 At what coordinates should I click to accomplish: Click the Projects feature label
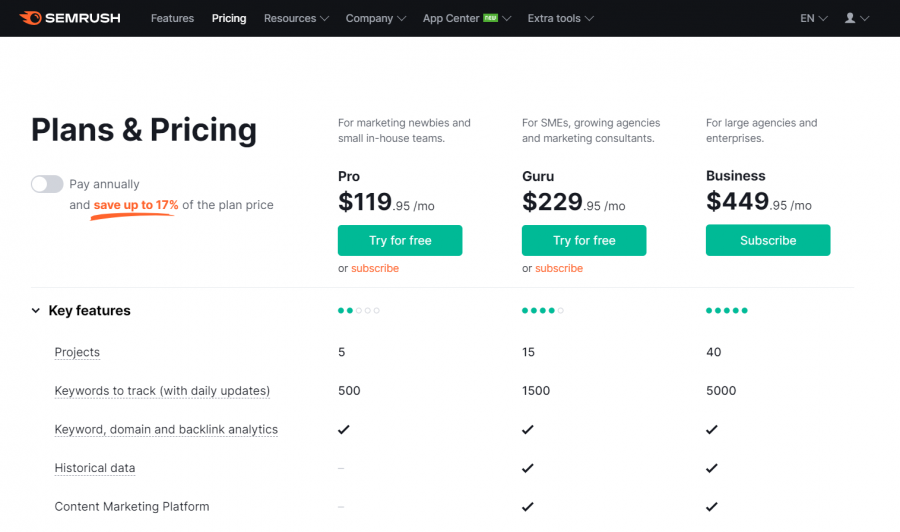[x=77, y=352]
